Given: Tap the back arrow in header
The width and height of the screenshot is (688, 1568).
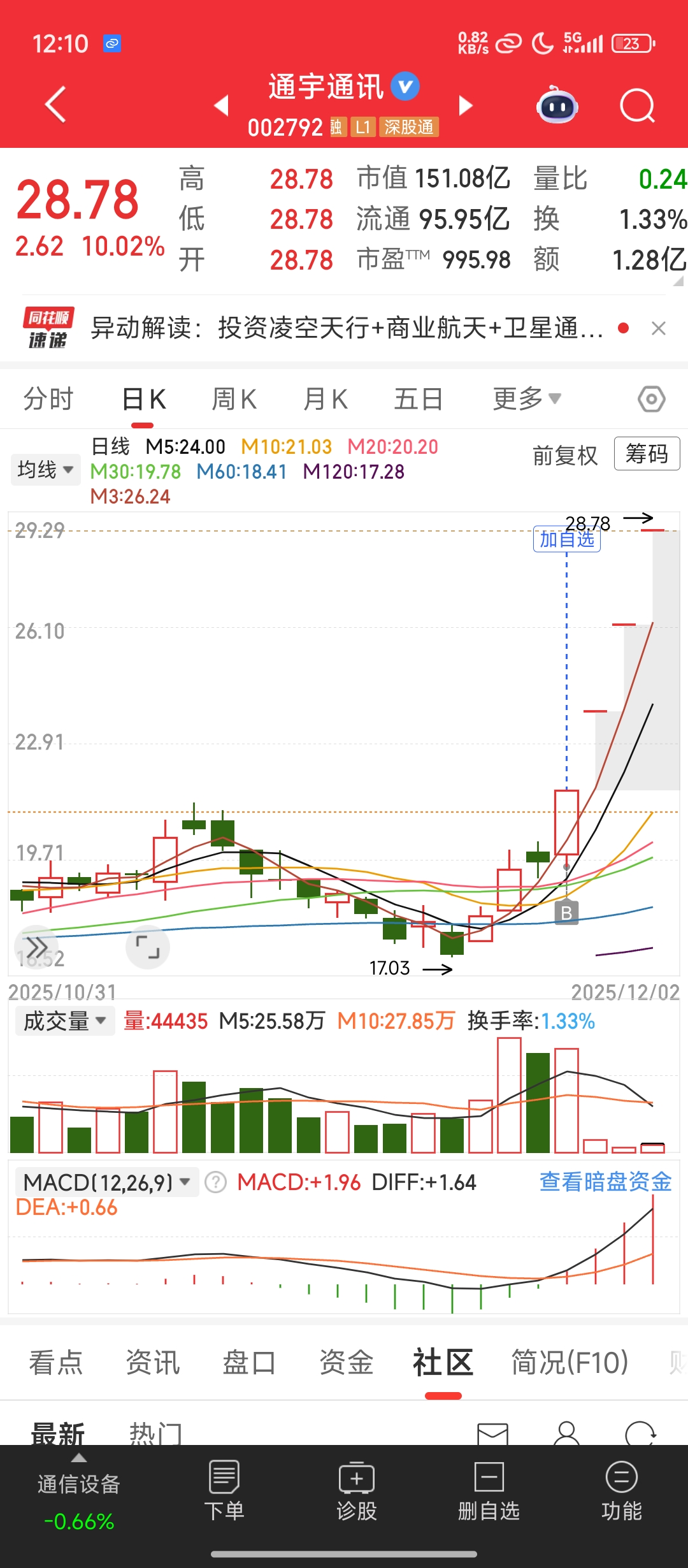Looking at the screenshot, I should pyautogui.click(x=56, y=104).
